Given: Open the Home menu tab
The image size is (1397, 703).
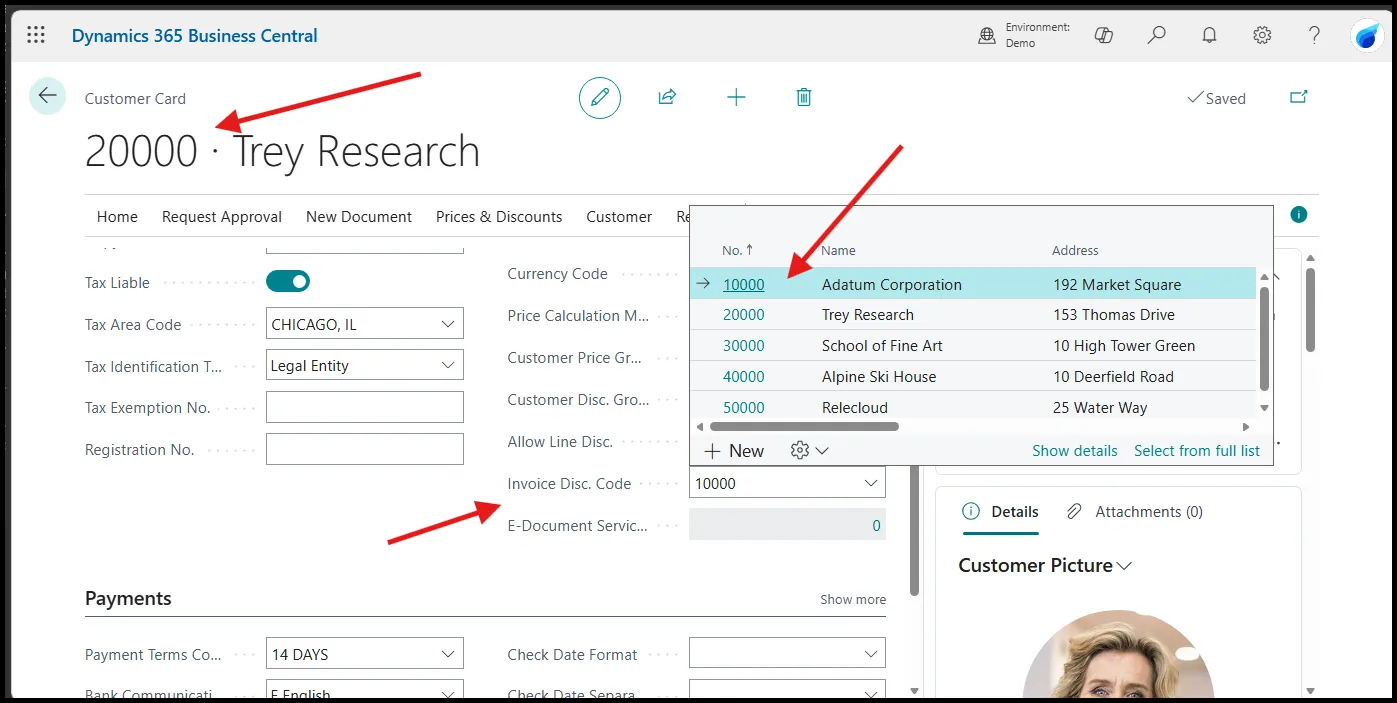Looking at the screenshot, I should click(117, 216).
